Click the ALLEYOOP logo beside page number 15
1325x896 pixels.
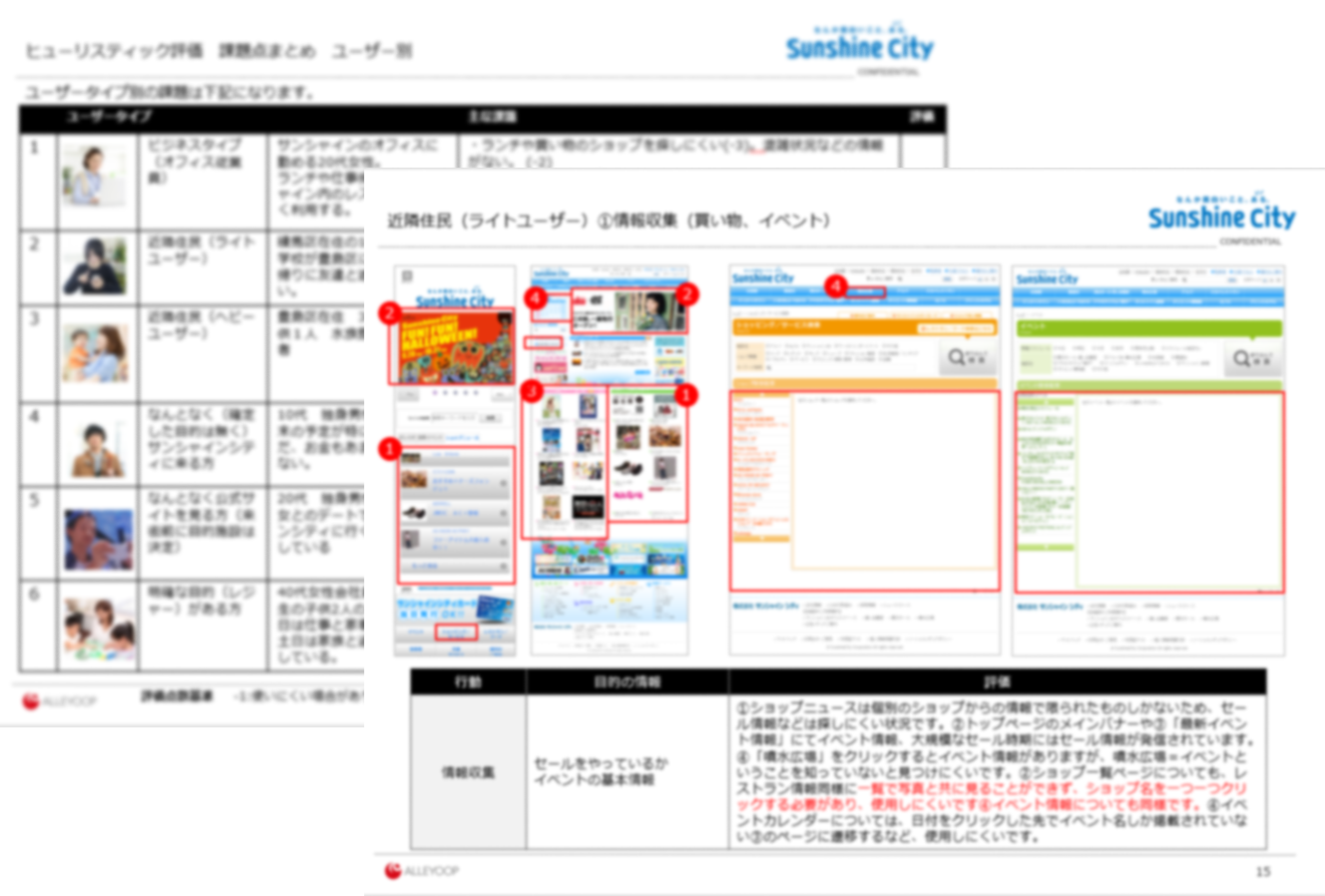tap(422, 871)
